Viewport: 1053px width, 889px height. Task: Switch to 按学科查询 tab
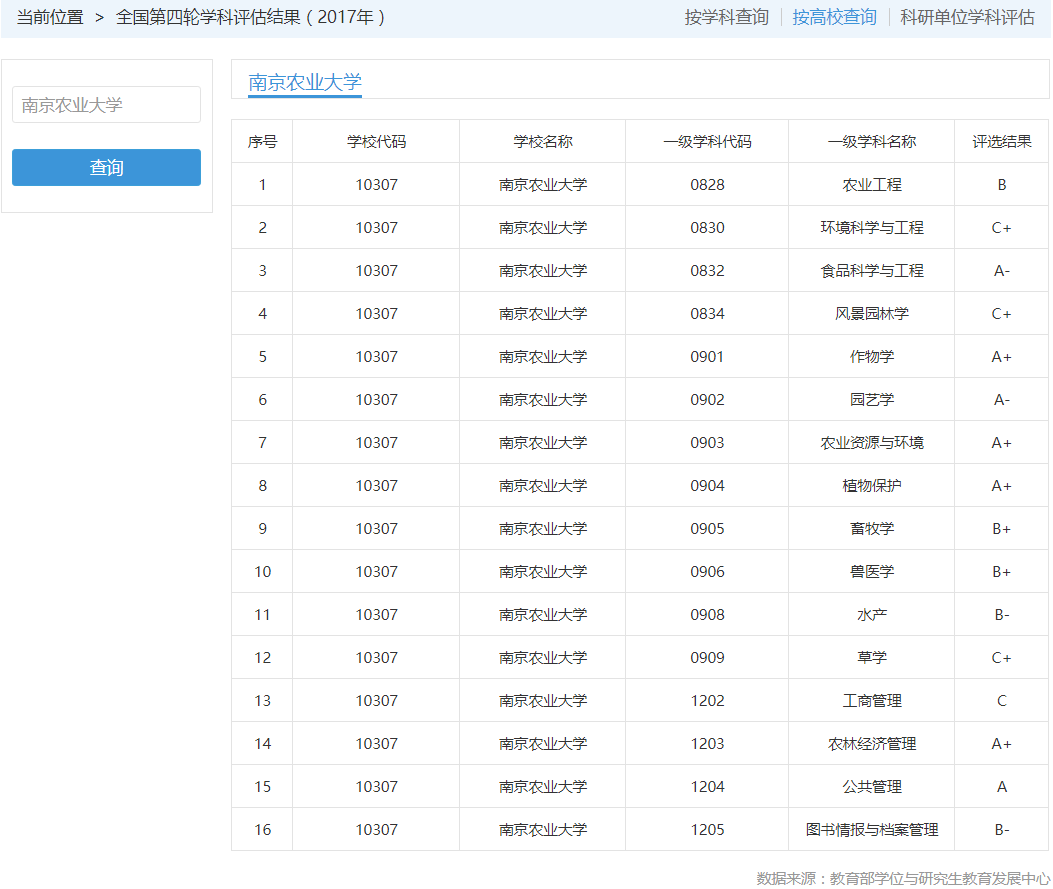pos(727,17)
